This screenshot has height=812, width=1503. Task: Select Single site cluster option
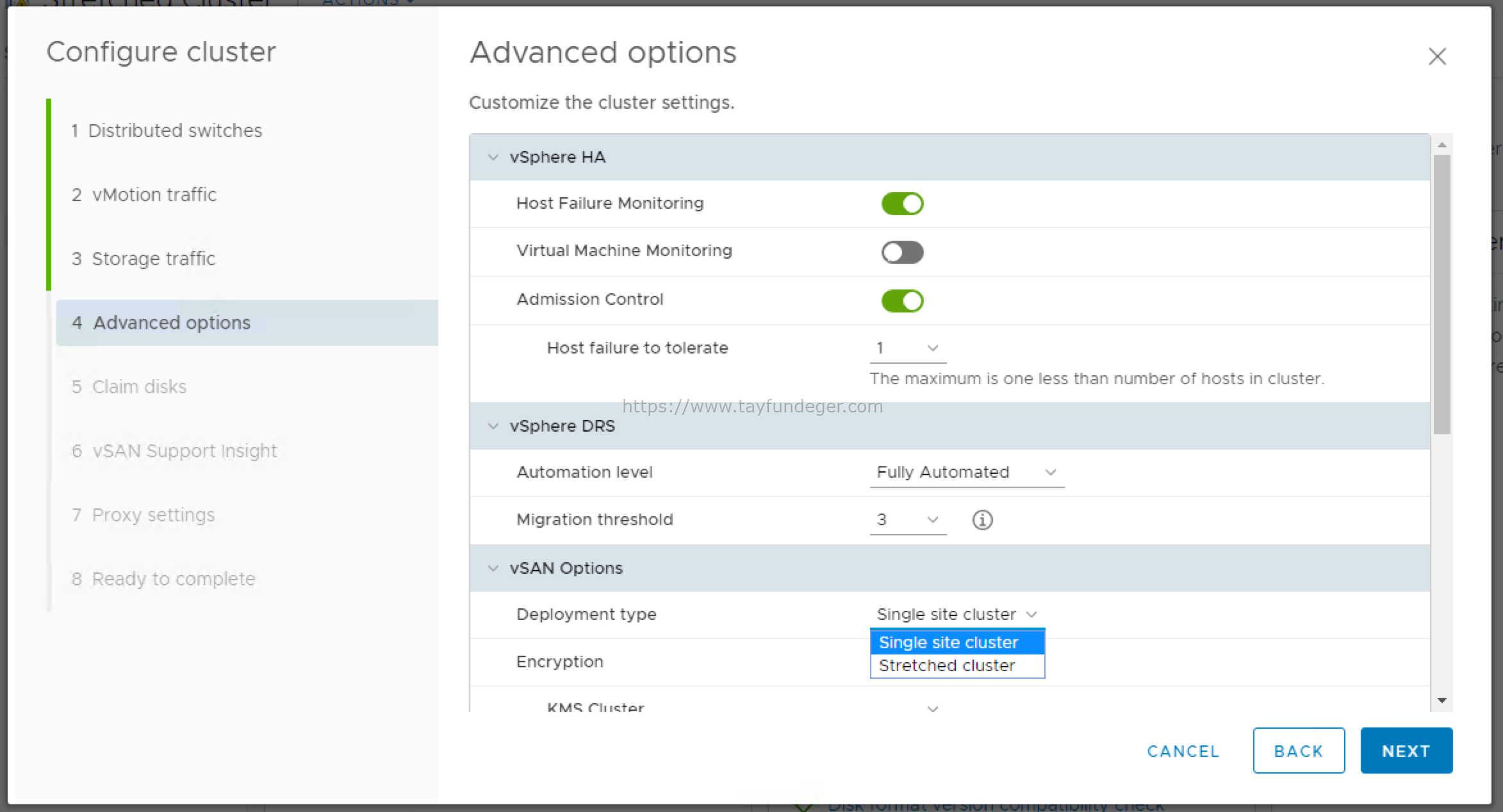(x=957, y=642)
